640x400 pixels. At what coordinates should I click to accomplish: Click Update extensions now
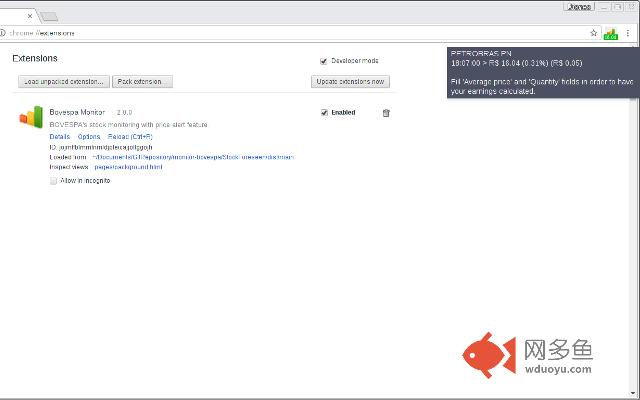(x=350, y=82)
